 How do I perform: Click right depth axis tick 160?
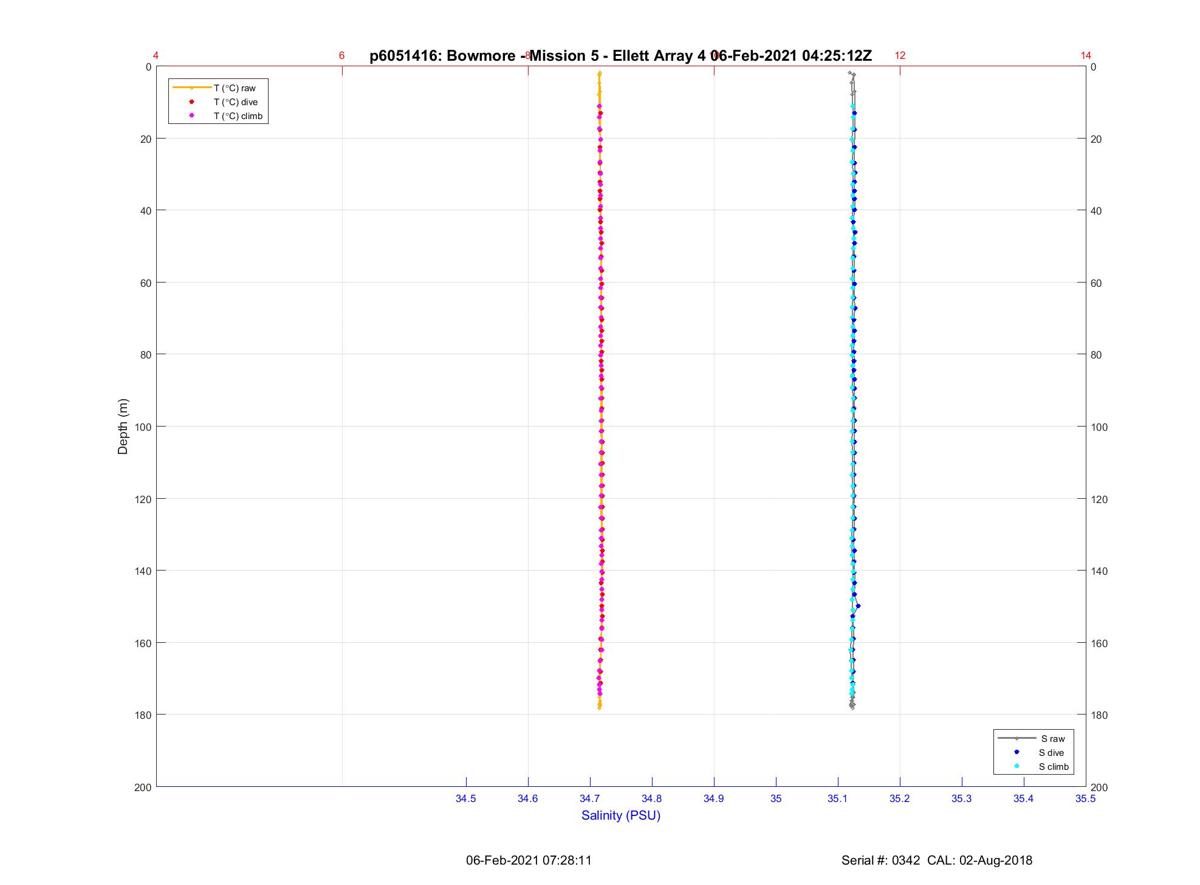pyautogui.click(x=1100, y=643)
